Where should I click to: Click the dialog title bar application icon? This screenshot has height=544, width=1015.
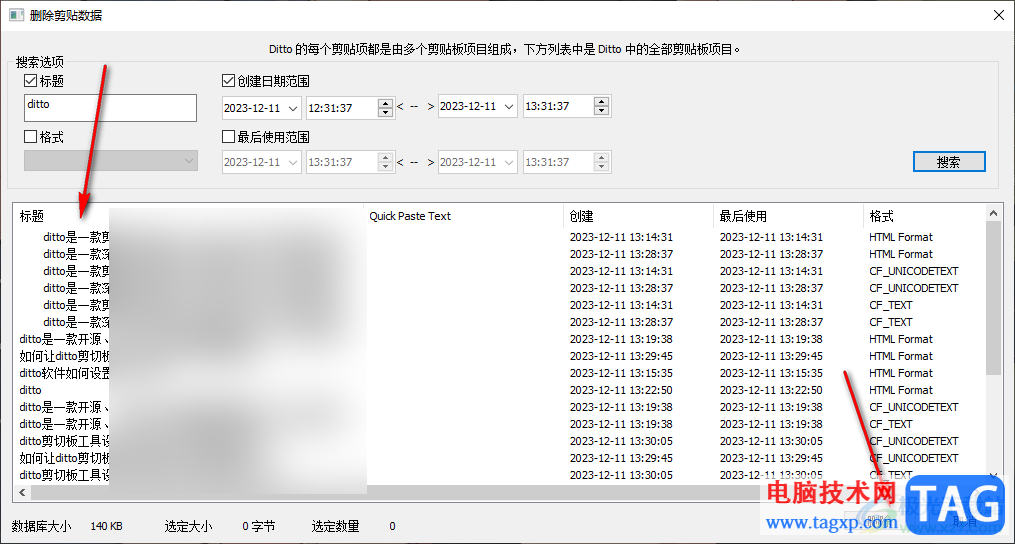pyautogui.click(x=16, y=15)
